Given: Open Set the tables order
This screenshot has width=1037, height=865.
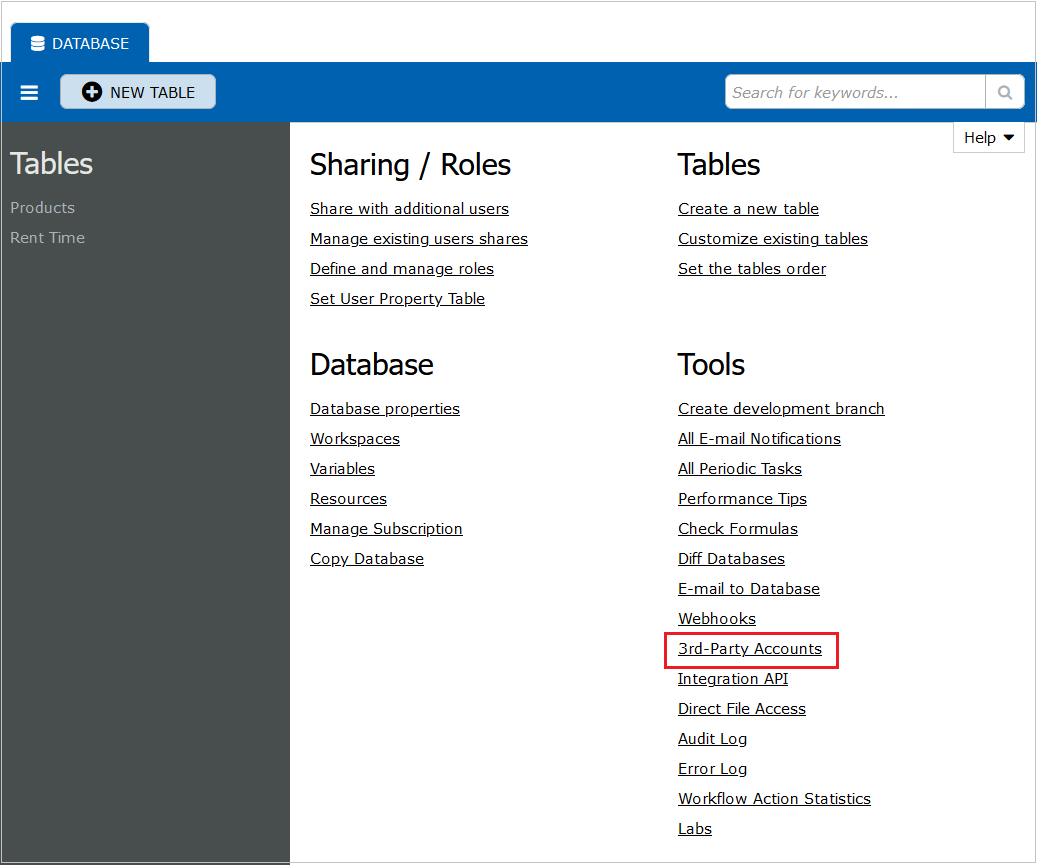Looking at the screenshot, I should coord(752,269).
